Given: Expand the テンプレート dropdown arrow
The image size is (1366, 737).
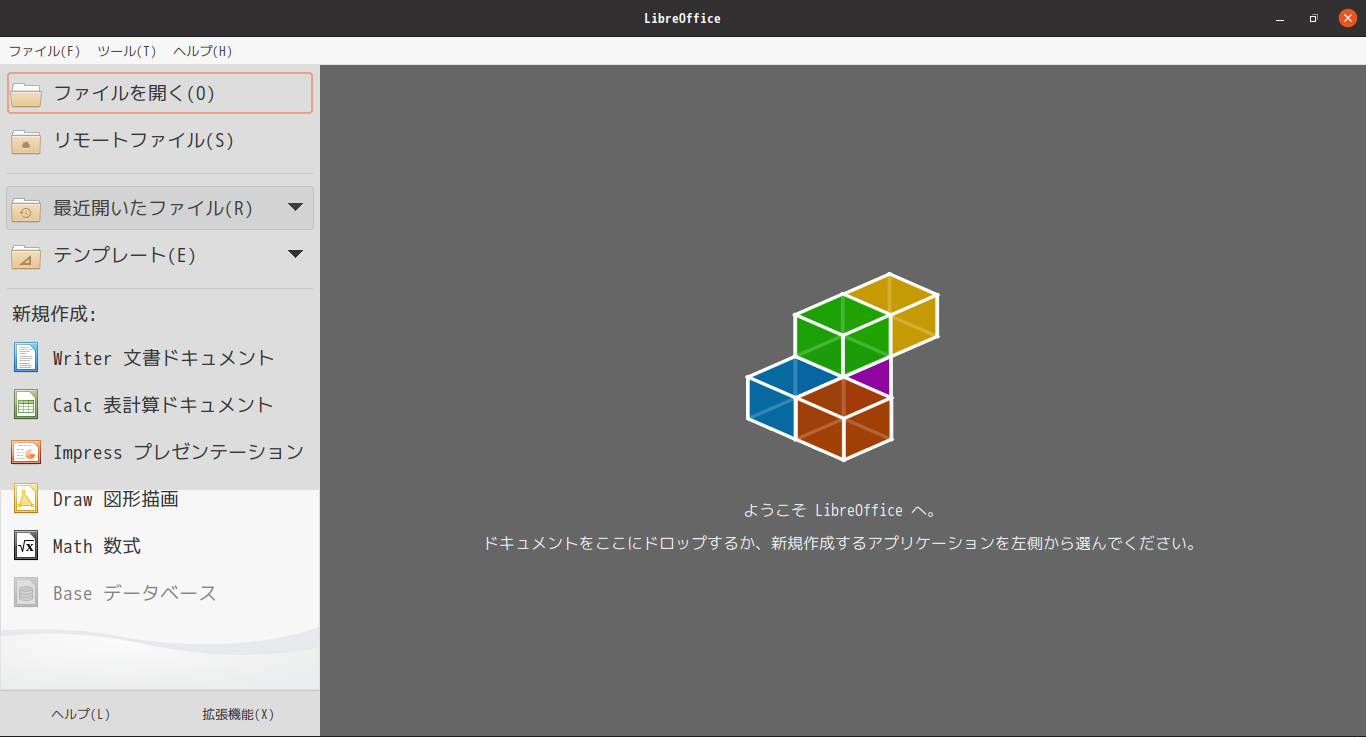Looking at the screenshot, I should pos(295,254).
